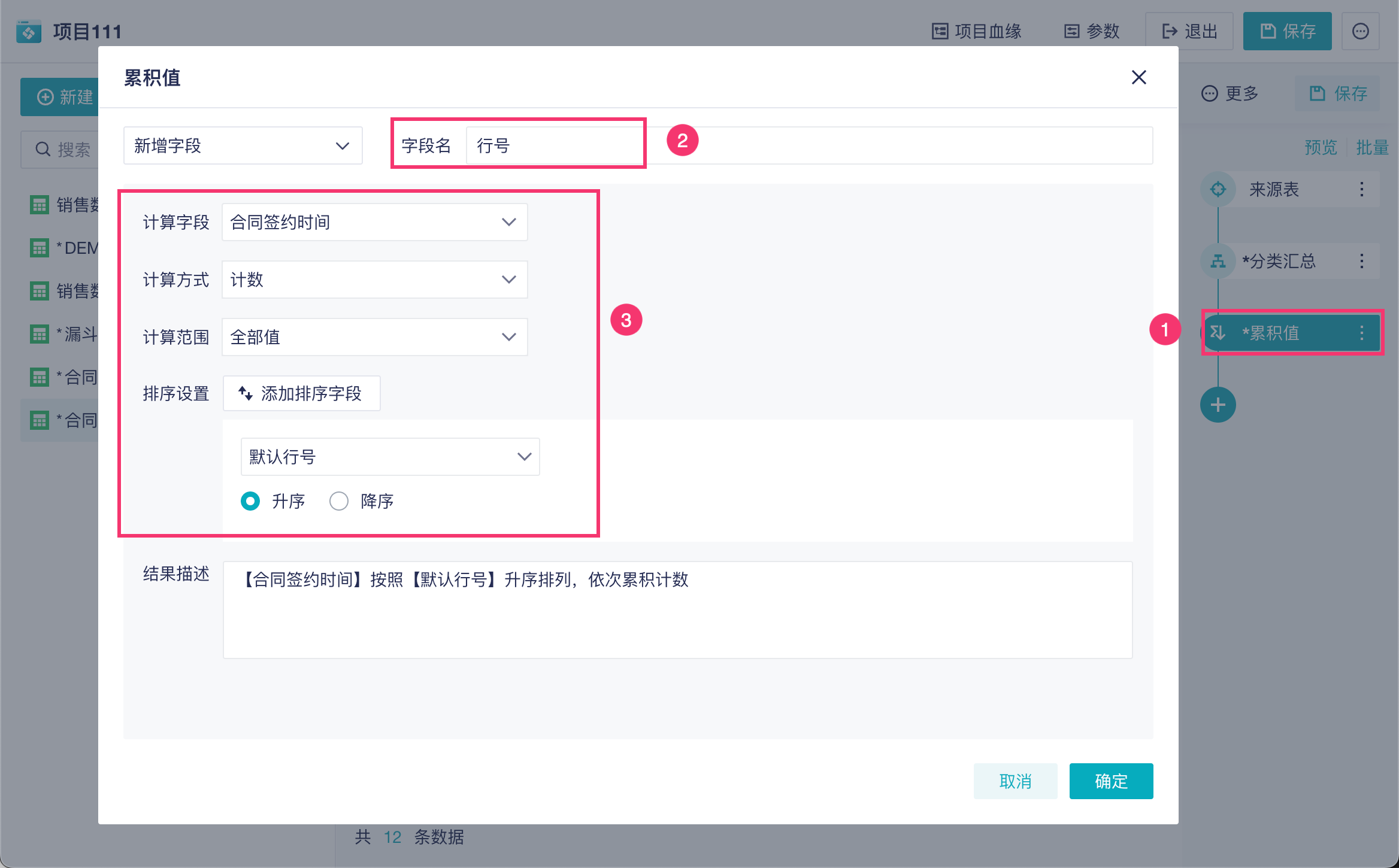Select the 升序 radio button
Viewport: 1399px width, 868px height.
(x=250, y=501)
